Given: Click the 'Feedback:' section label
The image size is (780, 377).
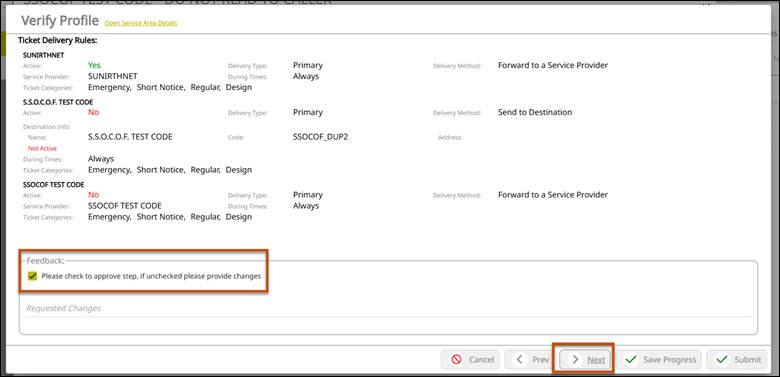Looking at the screenshot, I should point(45,261).
